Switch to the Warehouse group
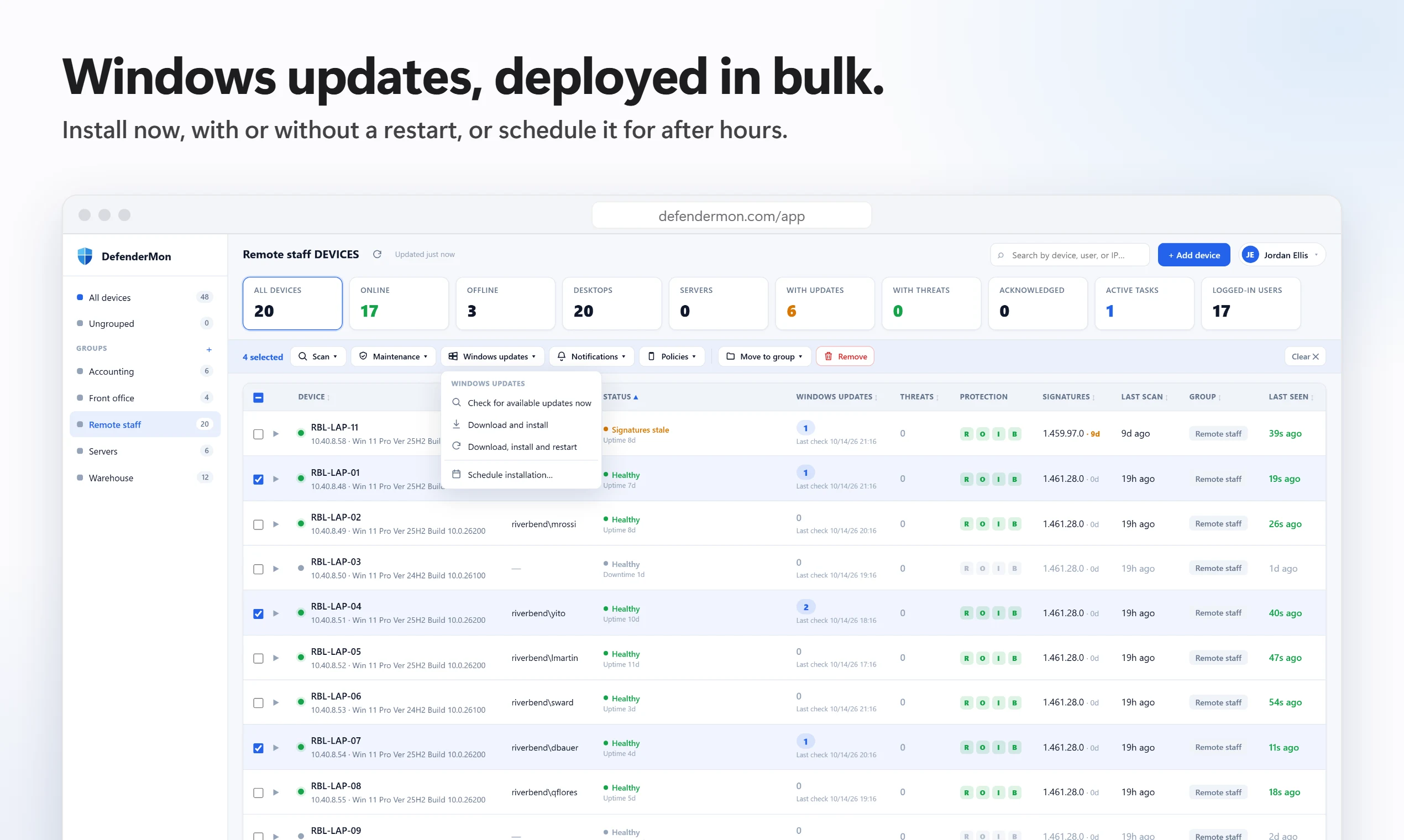Viewport: 1404px width, 840px height. click(145, 477)
